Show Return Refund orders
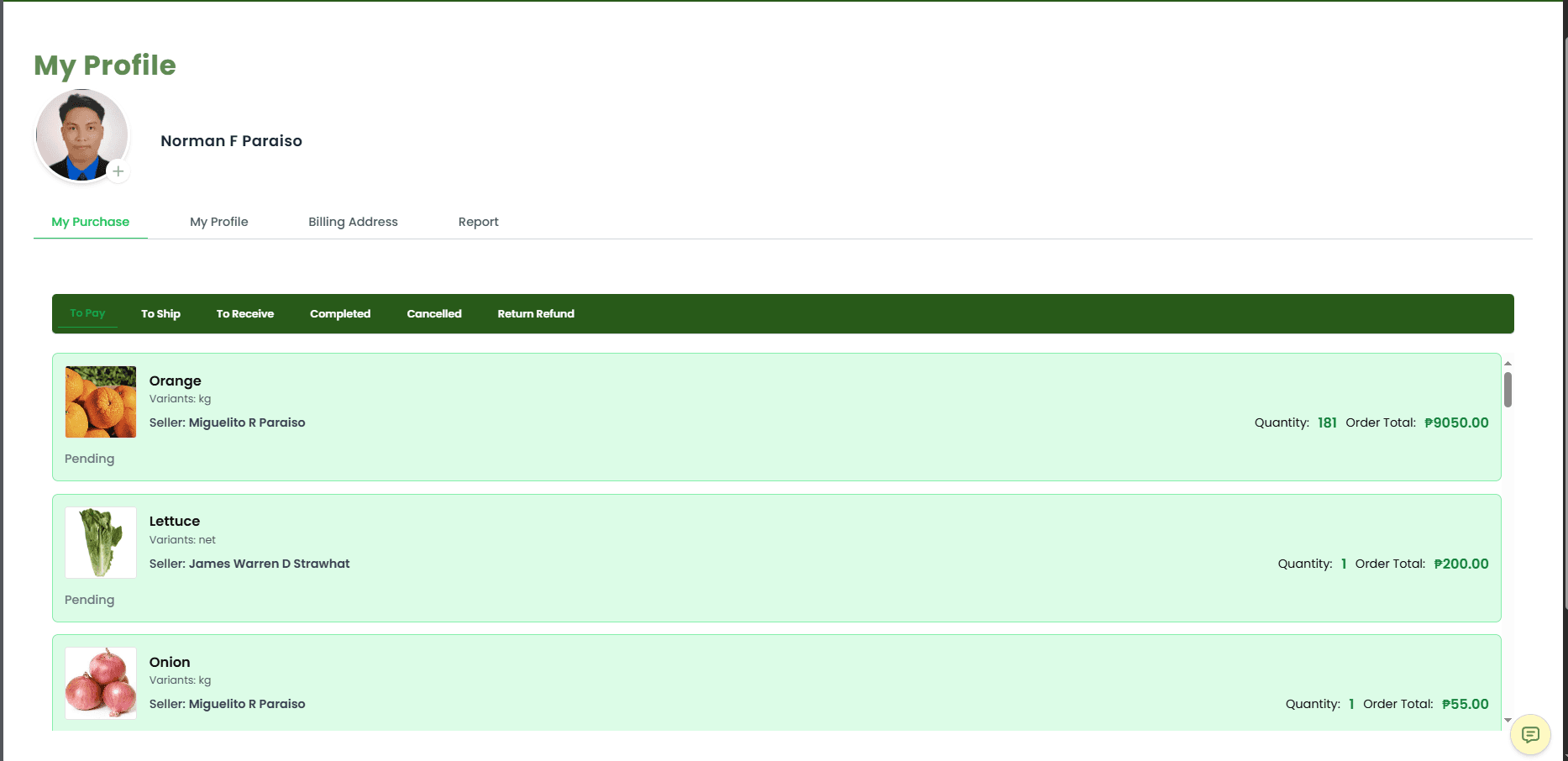Image resolution: width=1568 pixels, height=761 pixels. pyautogui.click(x=536, y=313)
